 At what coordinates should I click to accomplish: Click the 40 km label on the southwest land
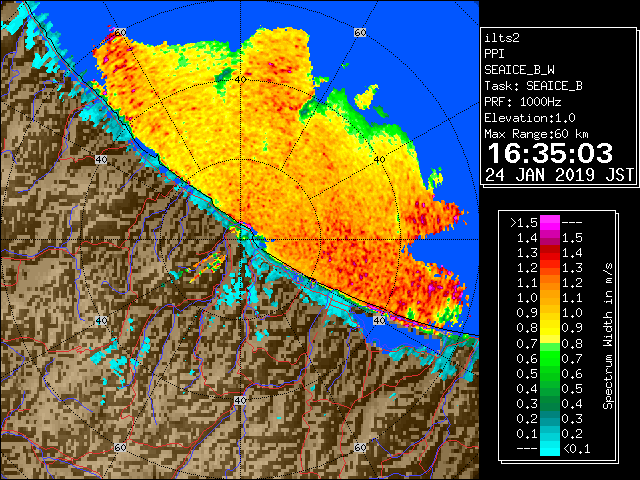click(101, 320)
